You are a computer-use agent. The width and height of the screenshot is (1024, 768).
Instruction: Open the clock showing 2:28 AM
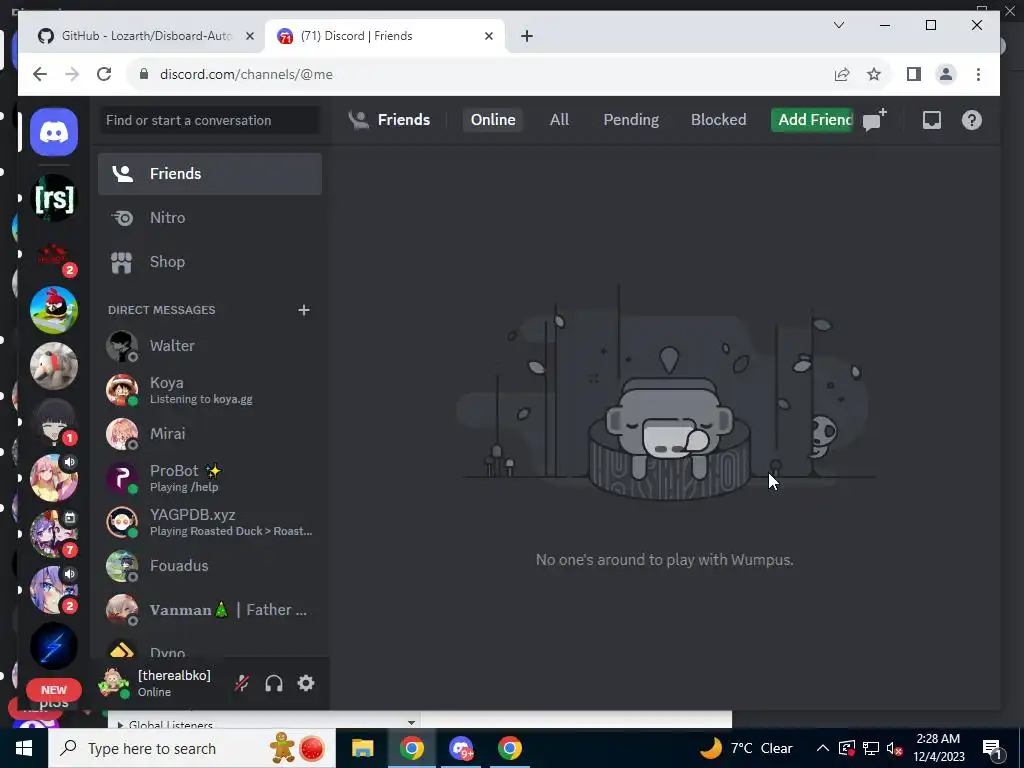(x=938, y=748)
